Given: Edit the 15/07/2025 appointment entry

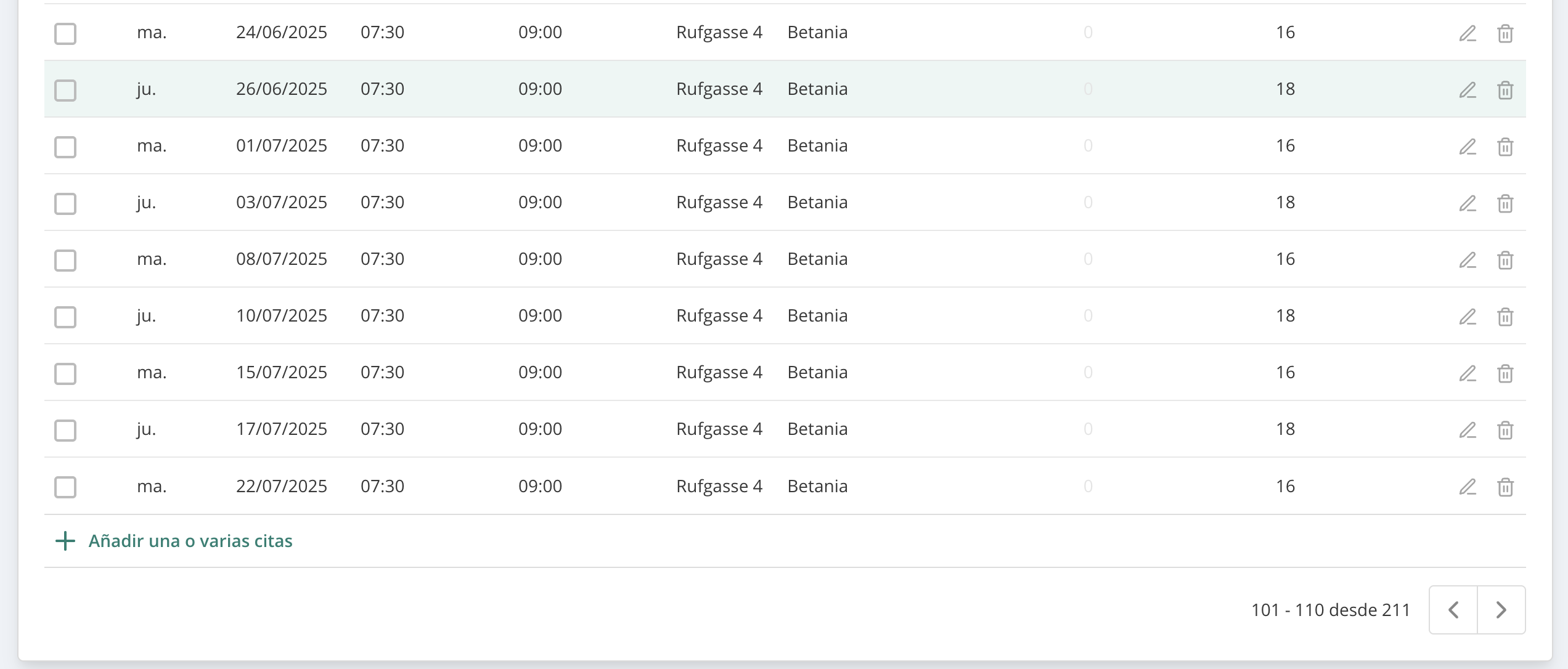Looking at the screenshot, I should coord(1468,373).
